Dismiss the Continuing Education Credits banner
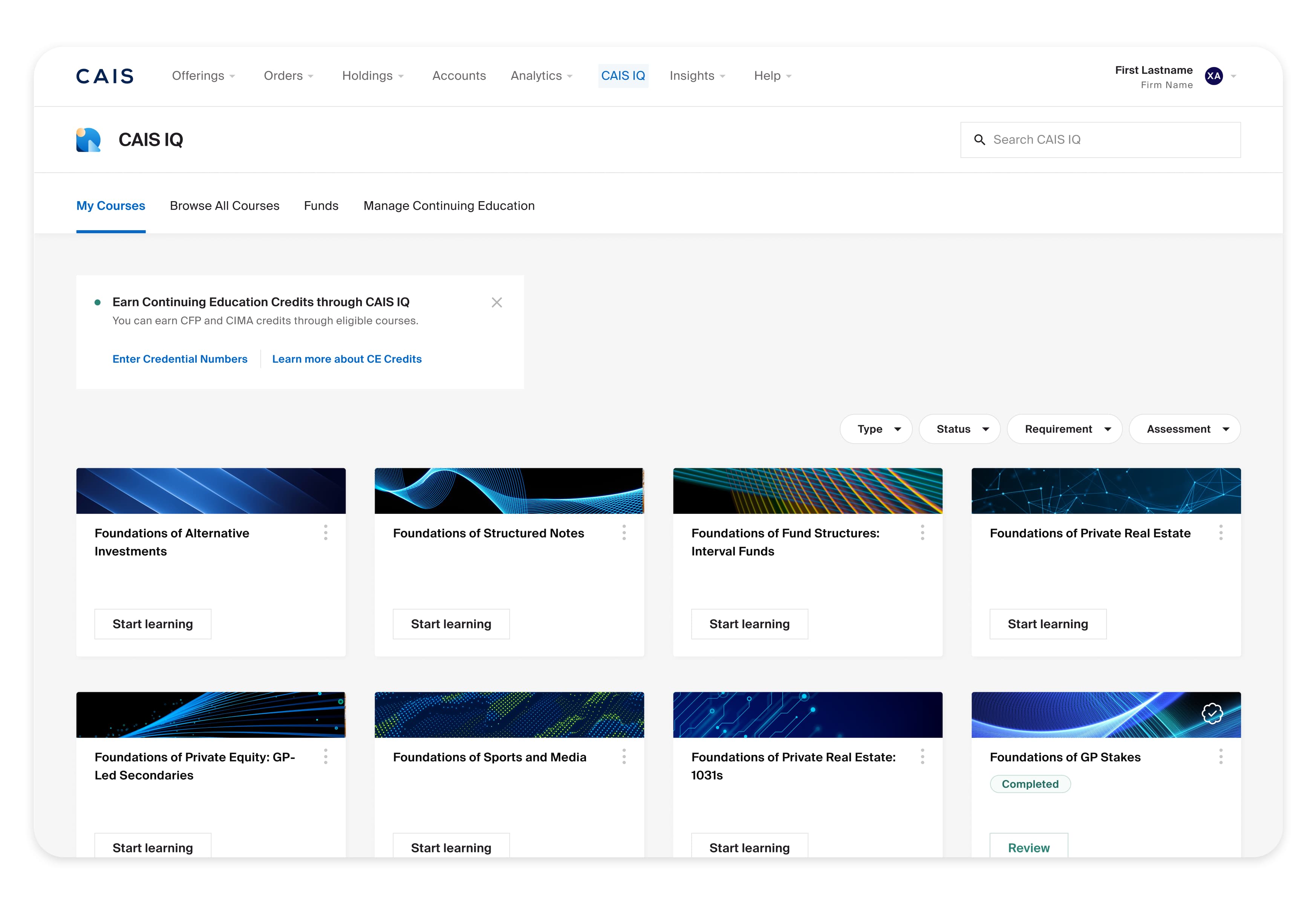Image resolution: width=1316 pixels, height=904 pixels. pyautogui.click(x=496, y=302)
